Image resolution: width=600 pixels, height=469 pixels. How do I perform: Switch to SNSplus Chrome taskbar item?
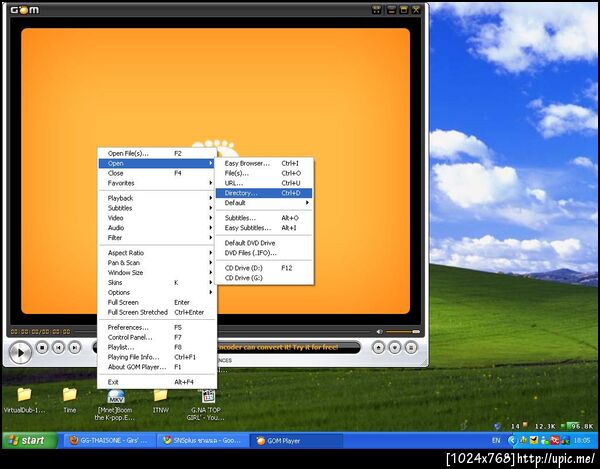[x=203, y=441]
